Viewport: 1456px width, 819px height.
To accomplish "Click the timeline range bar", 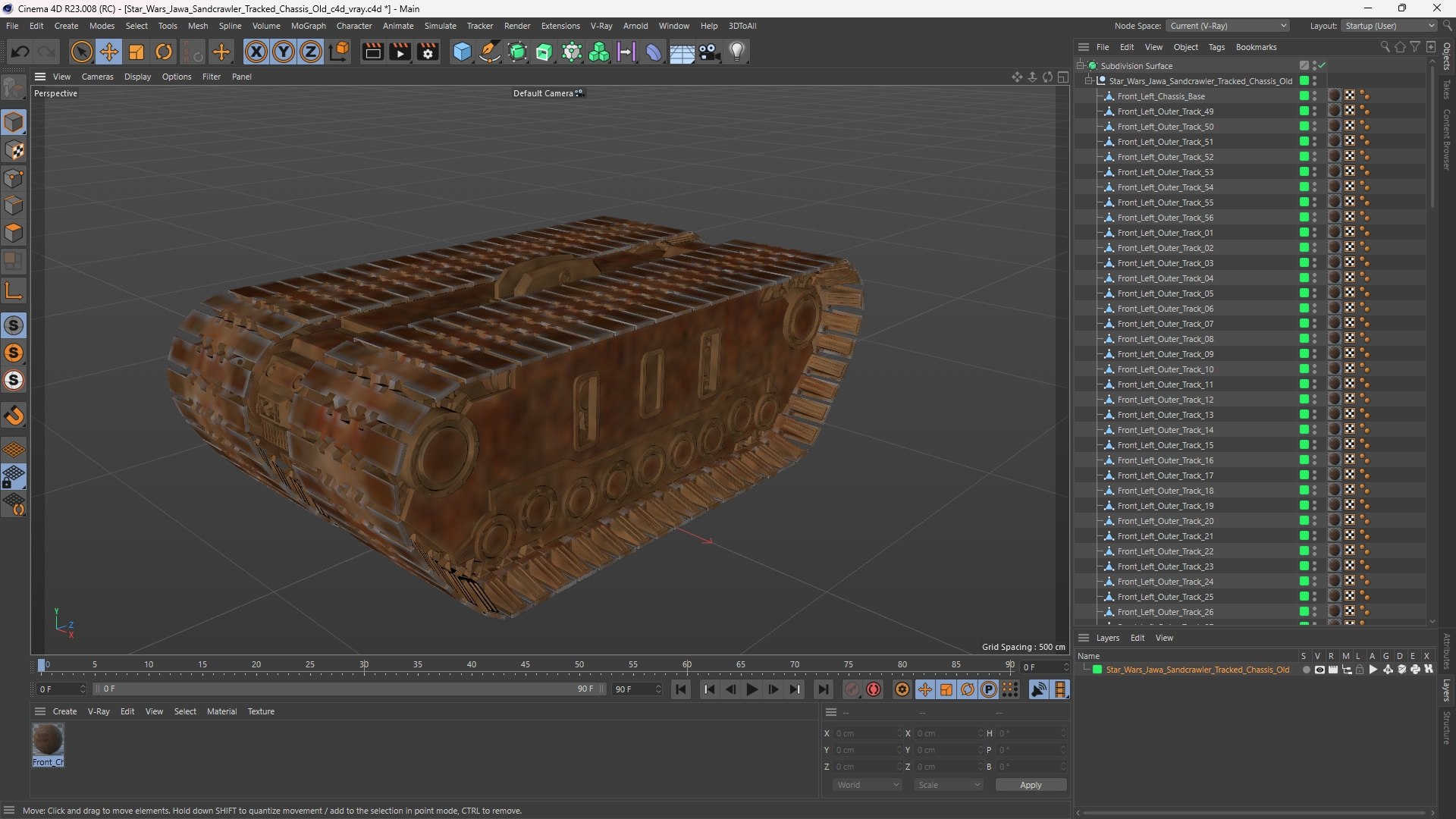I will [349, 689].
